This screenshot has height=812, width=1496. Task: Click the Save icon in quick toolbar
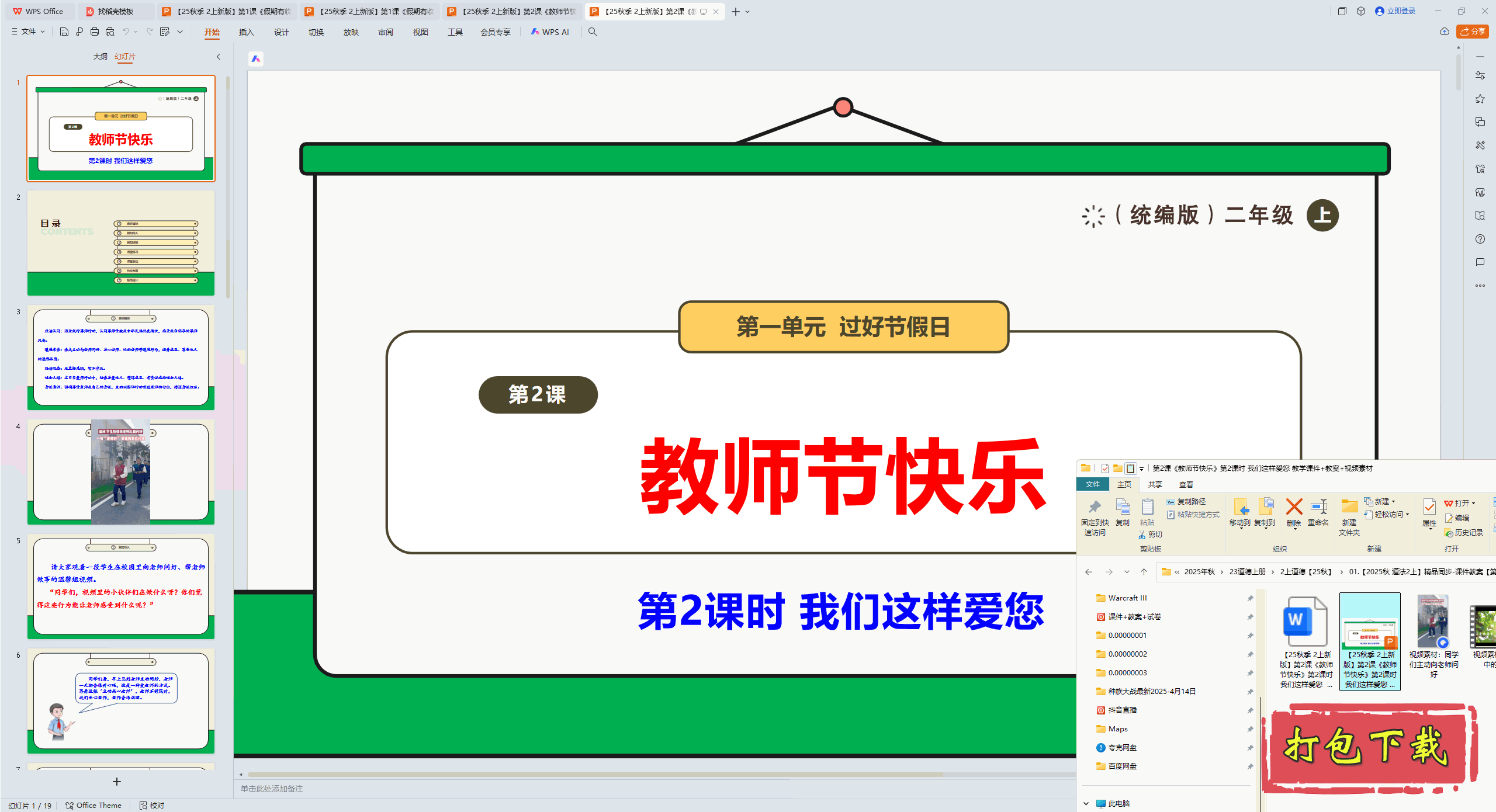point(64,32)
